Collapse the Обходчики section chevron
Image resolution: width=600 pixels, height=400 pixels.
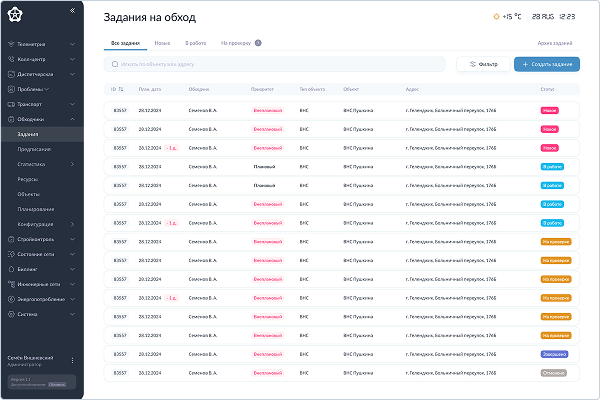[x=72, y=119]
